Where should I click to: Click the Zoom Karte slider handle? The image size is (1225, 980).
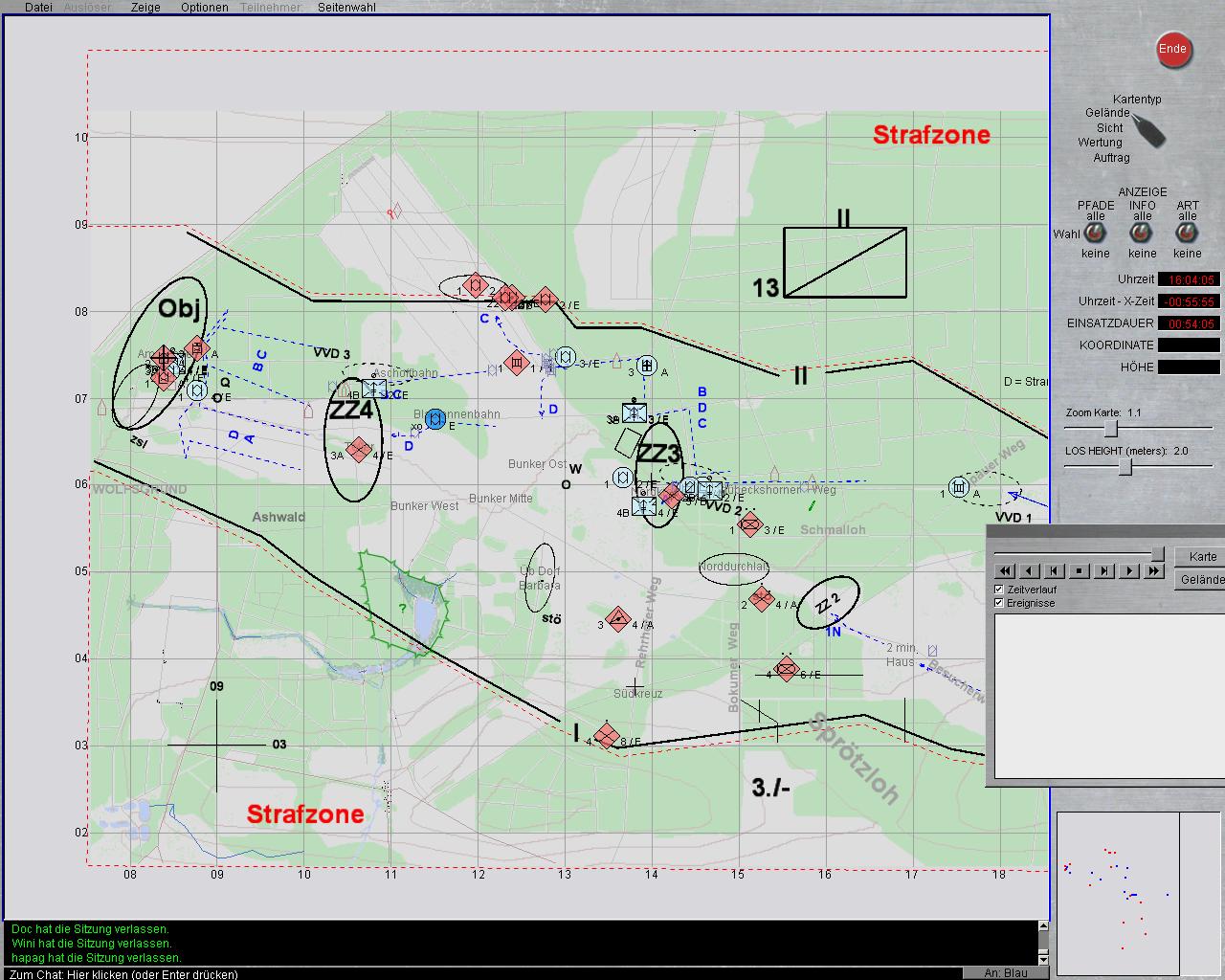(x=1111, y=430)
